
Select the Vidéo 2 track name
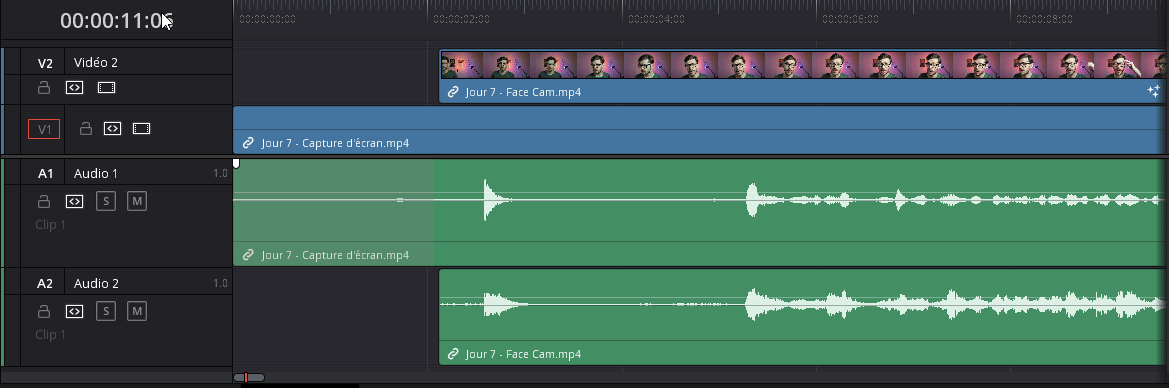(x=95, y=63)
